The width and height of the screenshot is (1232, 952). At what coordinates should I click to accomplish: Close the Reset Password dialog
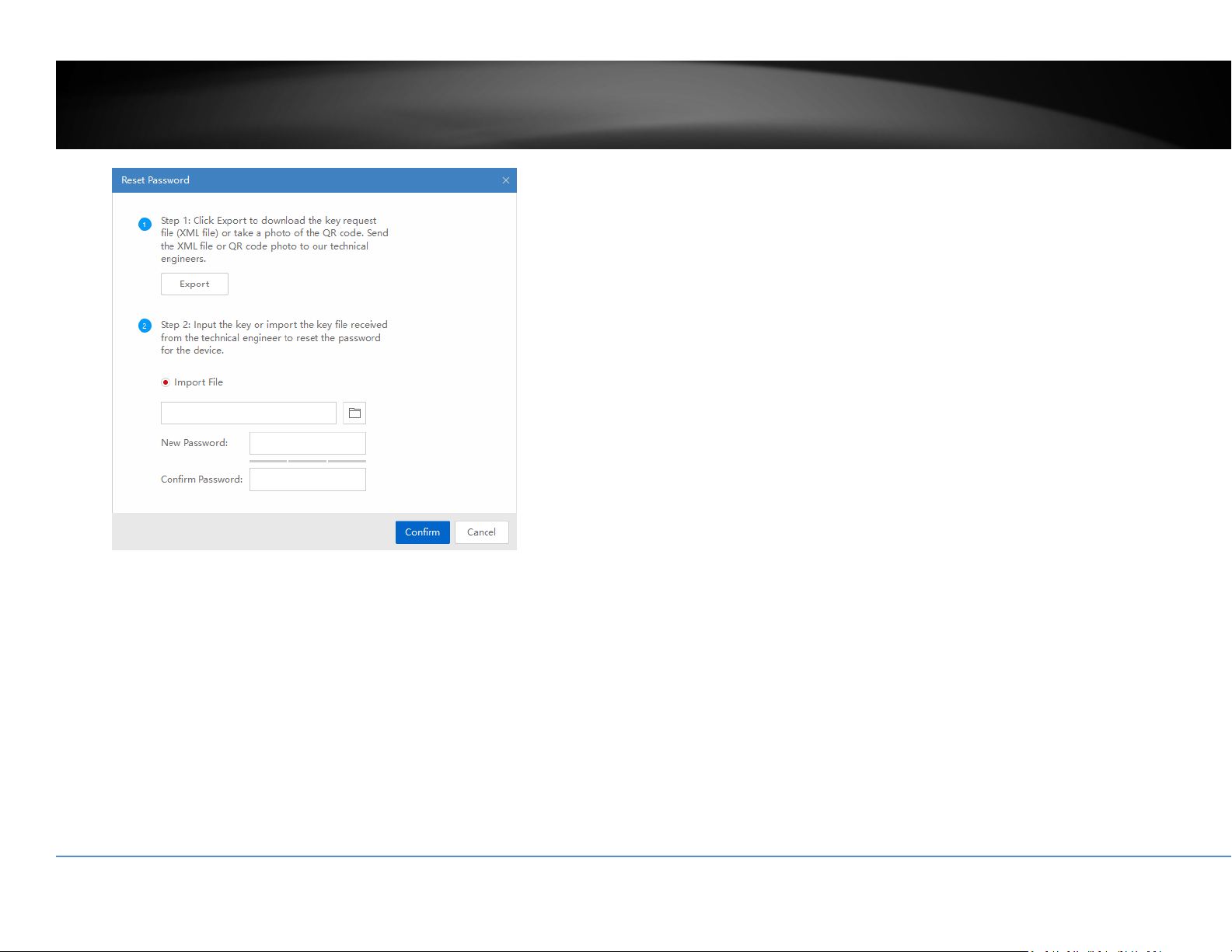(506, 180)
